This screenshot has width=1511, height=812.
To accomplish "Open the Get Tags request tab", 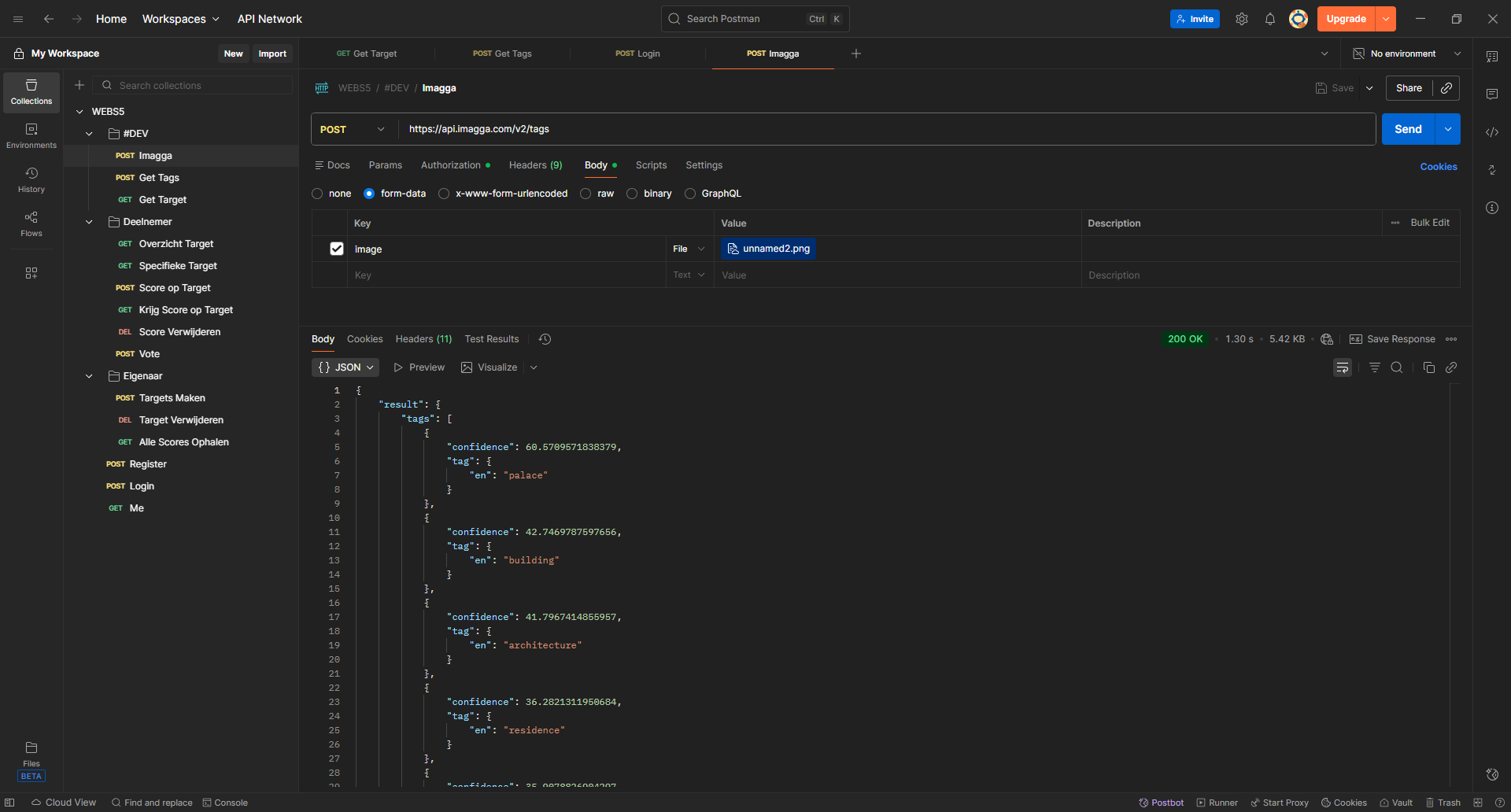I will tap(502, 54).
